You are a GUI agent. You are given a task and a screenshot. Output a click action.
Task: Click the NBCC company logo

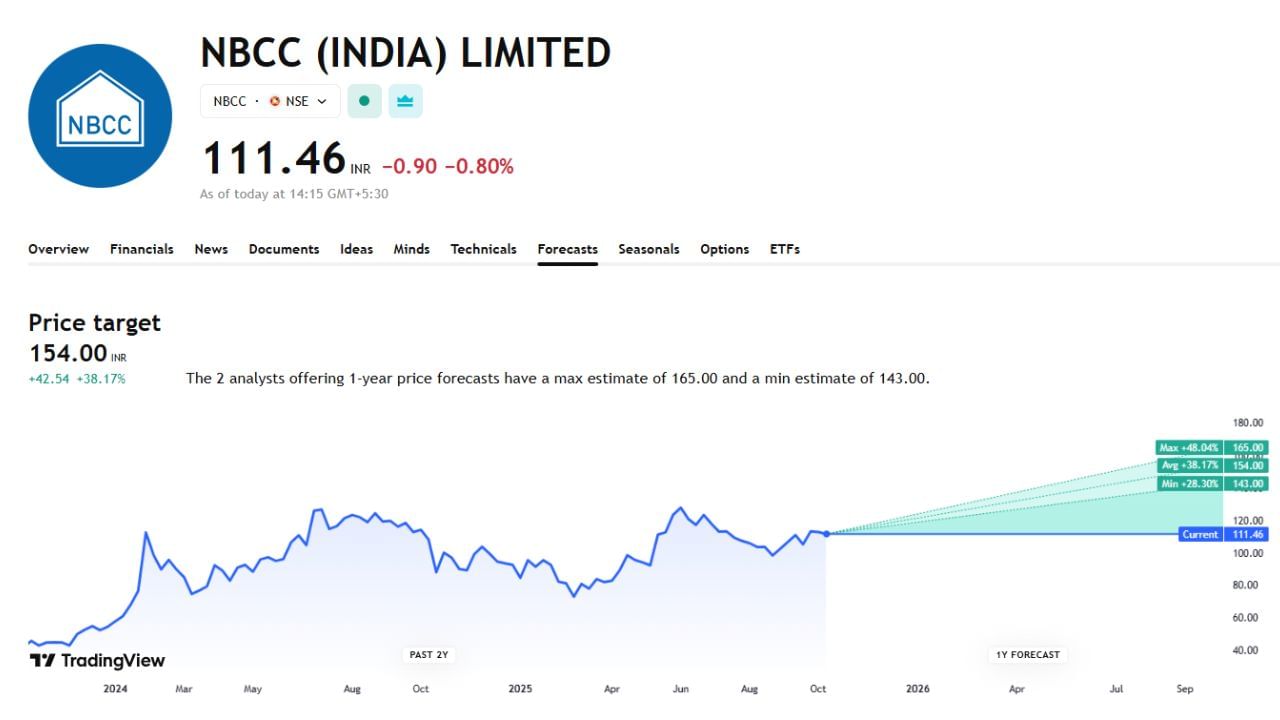[x=99, y=115]
